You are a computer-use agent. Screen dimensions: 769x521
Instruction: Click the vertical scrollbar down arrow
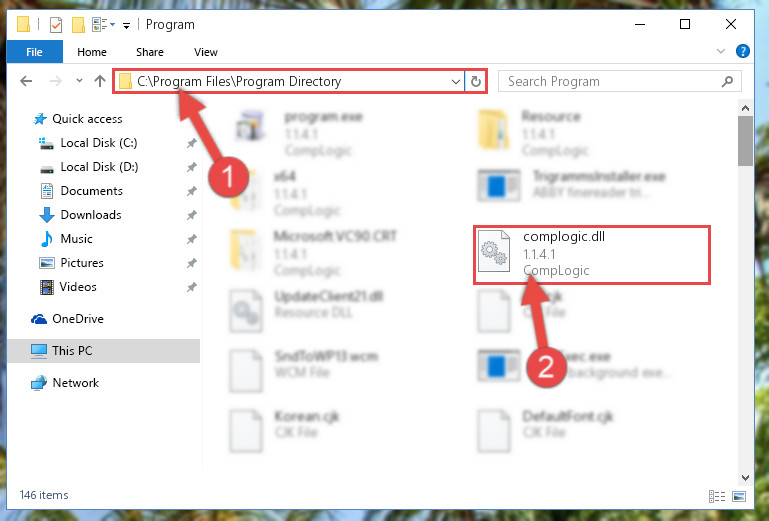(x=745, y=477)
